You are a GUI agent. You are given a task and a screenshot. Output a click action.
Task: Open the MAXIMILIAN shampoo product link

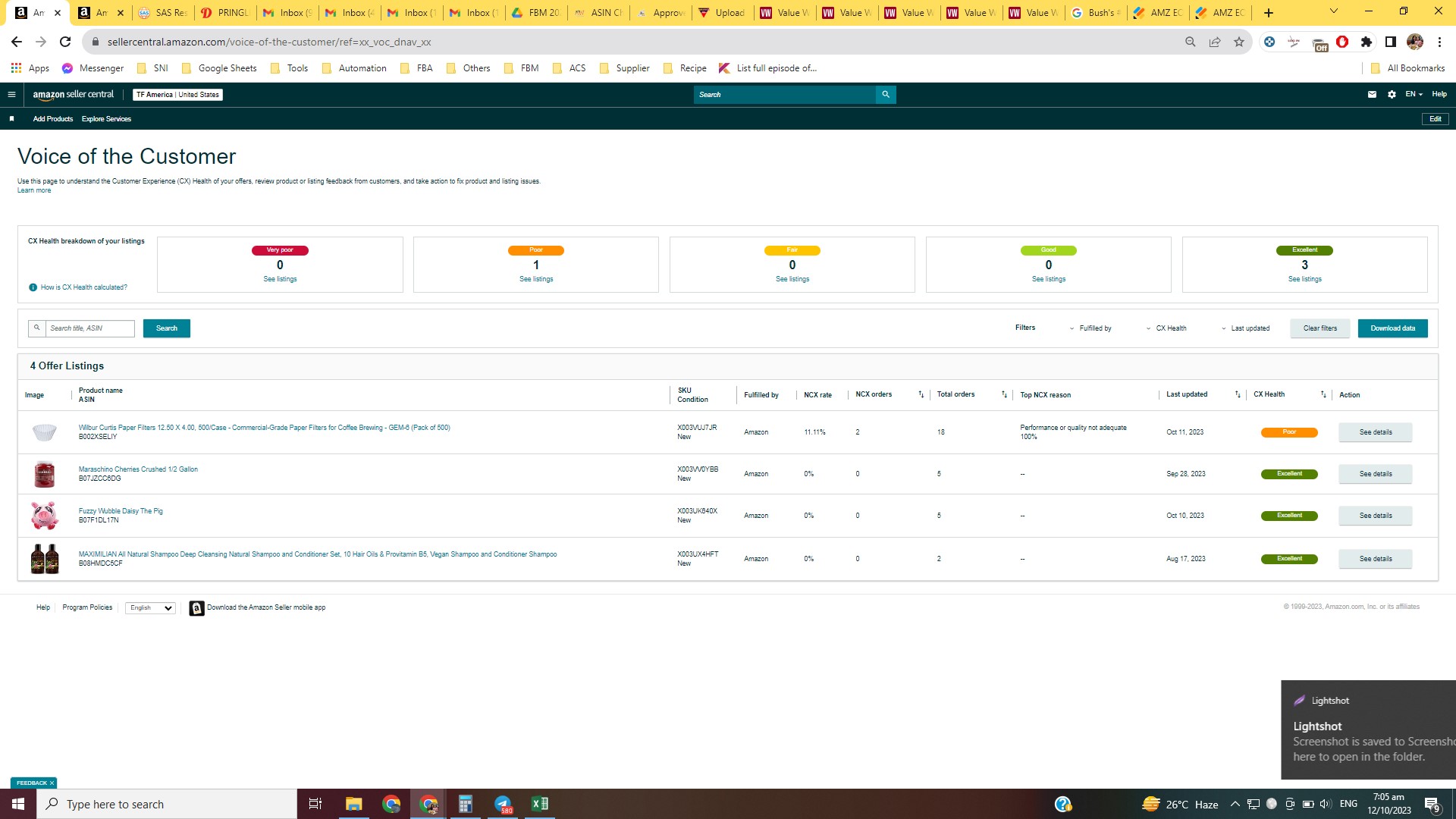(x=318, y=554)
